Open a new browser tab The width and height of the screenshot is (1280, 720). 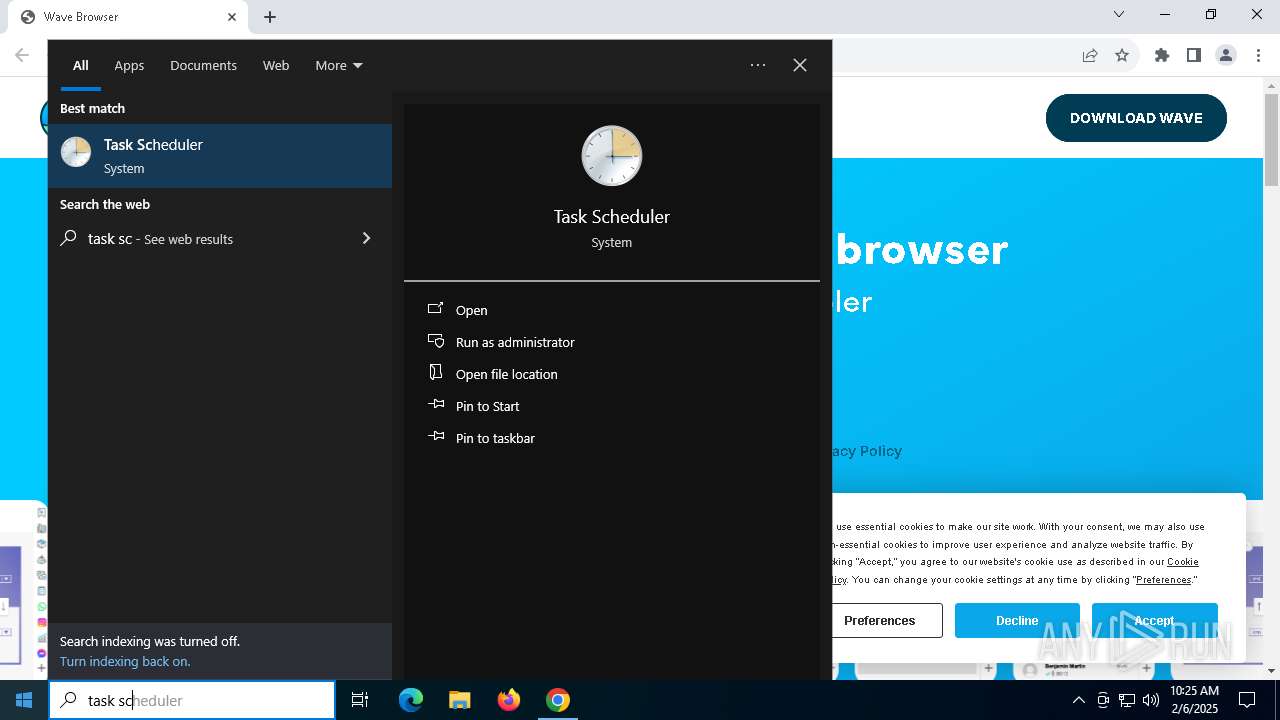270,17
